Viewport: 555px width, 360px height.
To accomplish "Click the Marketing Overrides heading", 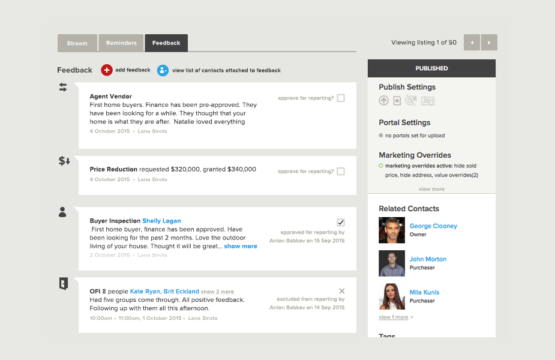I will (415, 155).
